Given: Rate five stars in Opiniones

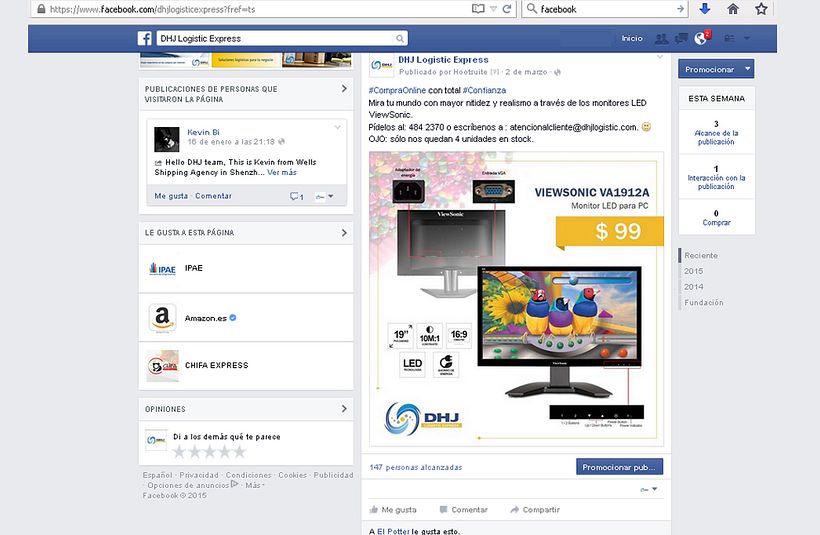Looking at the screenshot, I should [240, 451].
